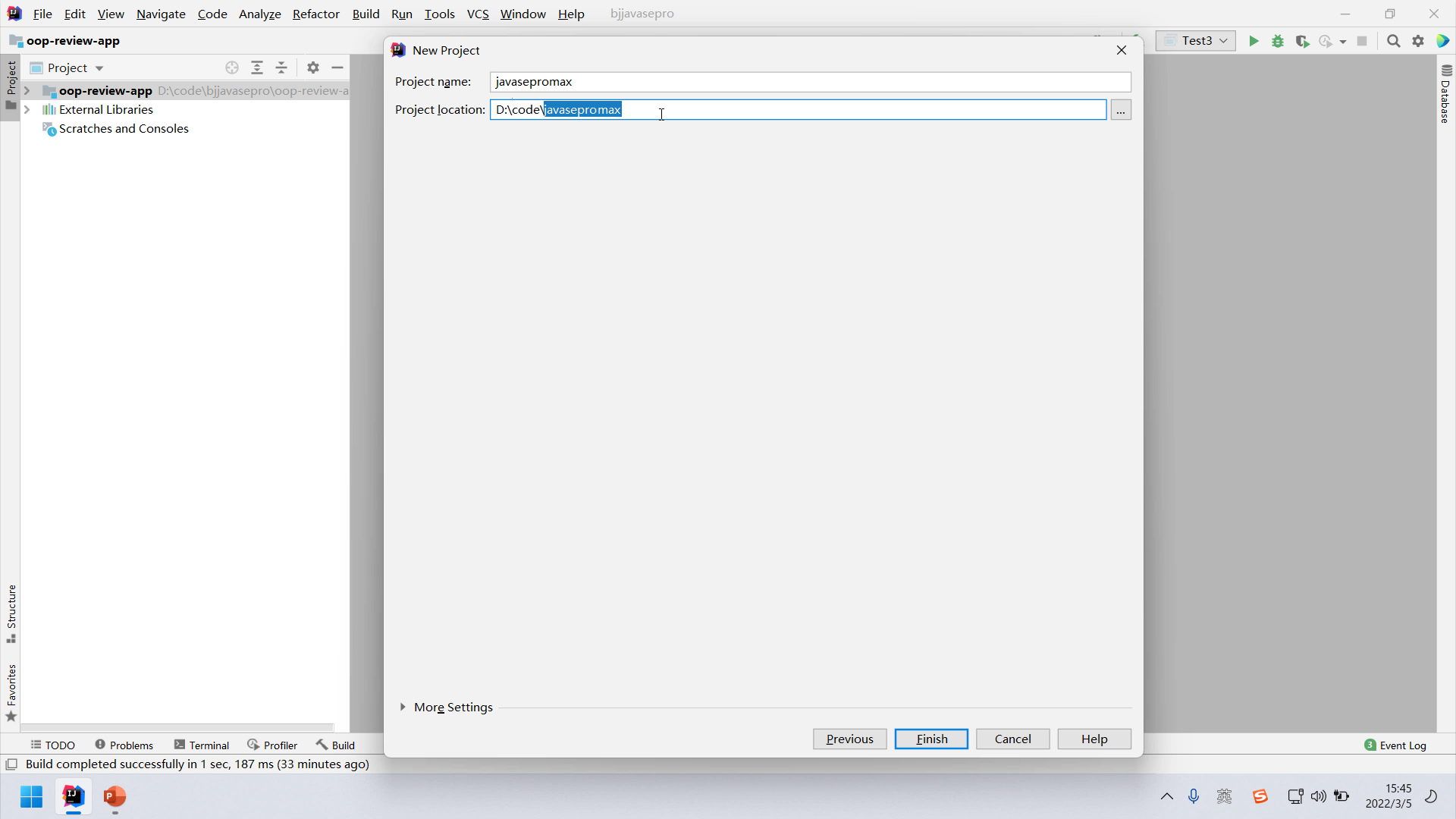1456x819 pixels.
Task: Click Expand All icon in Project panel
Action: tap(257, 67)
